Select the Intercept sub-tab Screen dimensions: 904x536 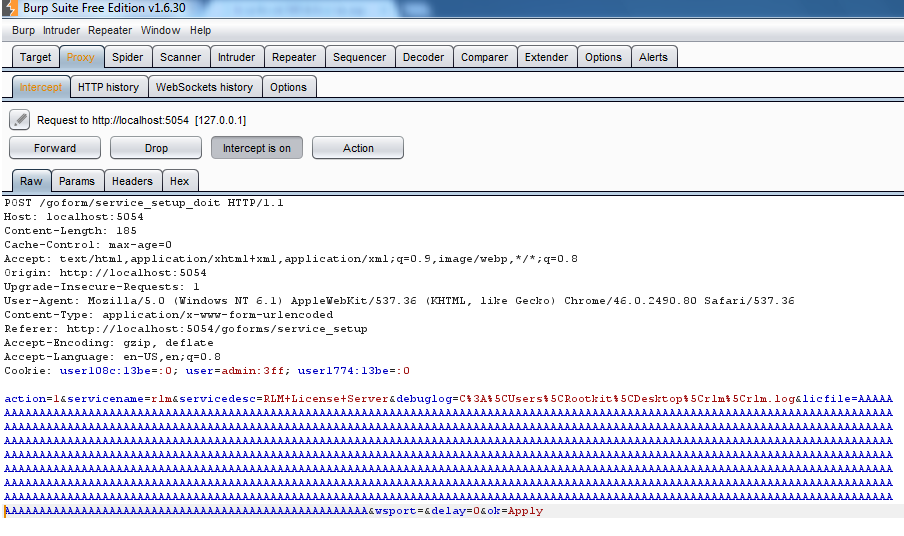(40, 87)
